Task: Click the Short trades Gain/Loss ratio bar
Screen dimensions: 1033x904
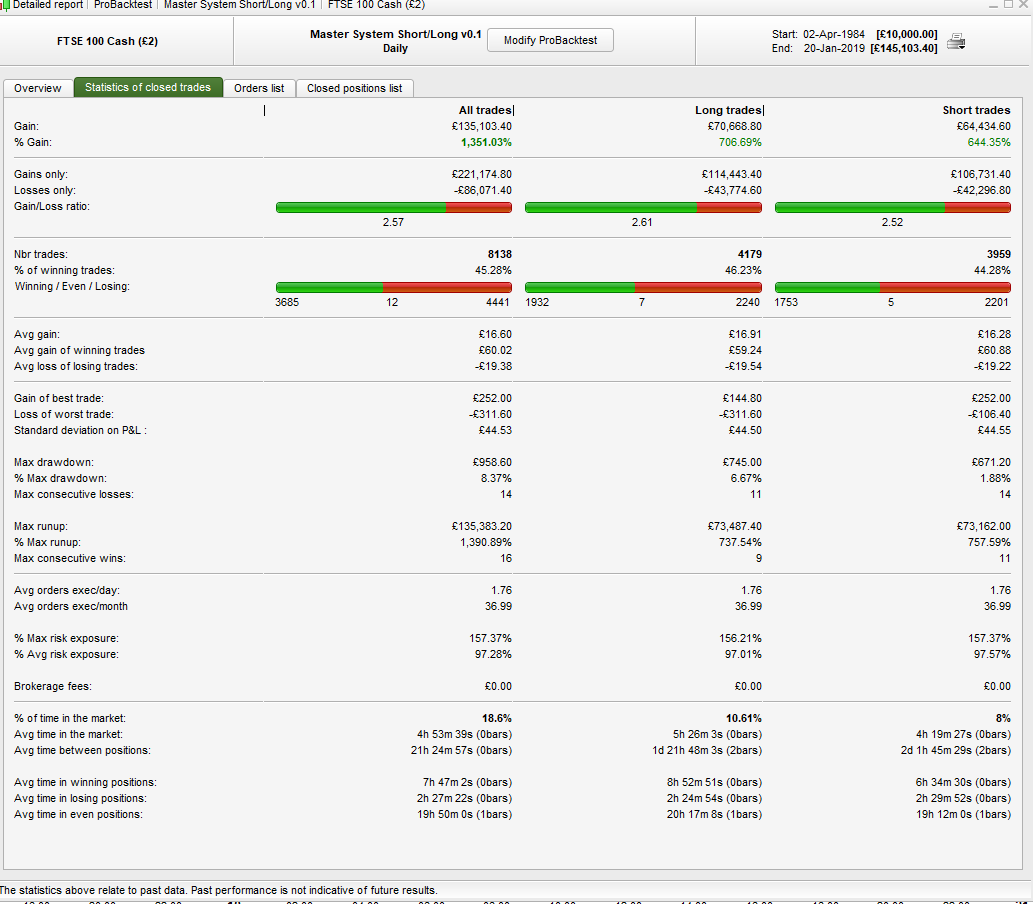Action: tap(893, 208)
